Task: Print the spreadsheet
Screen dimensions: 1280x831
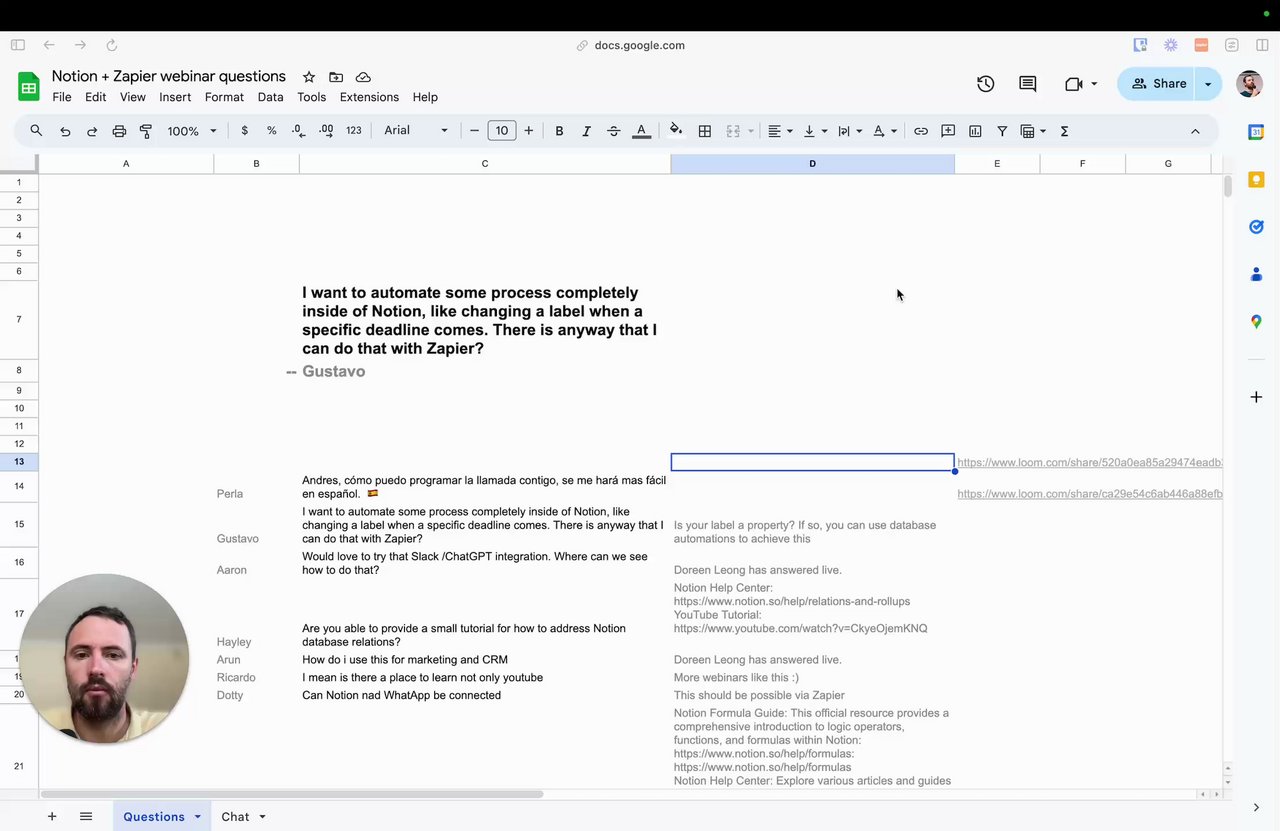Action: tap(119, 131)
